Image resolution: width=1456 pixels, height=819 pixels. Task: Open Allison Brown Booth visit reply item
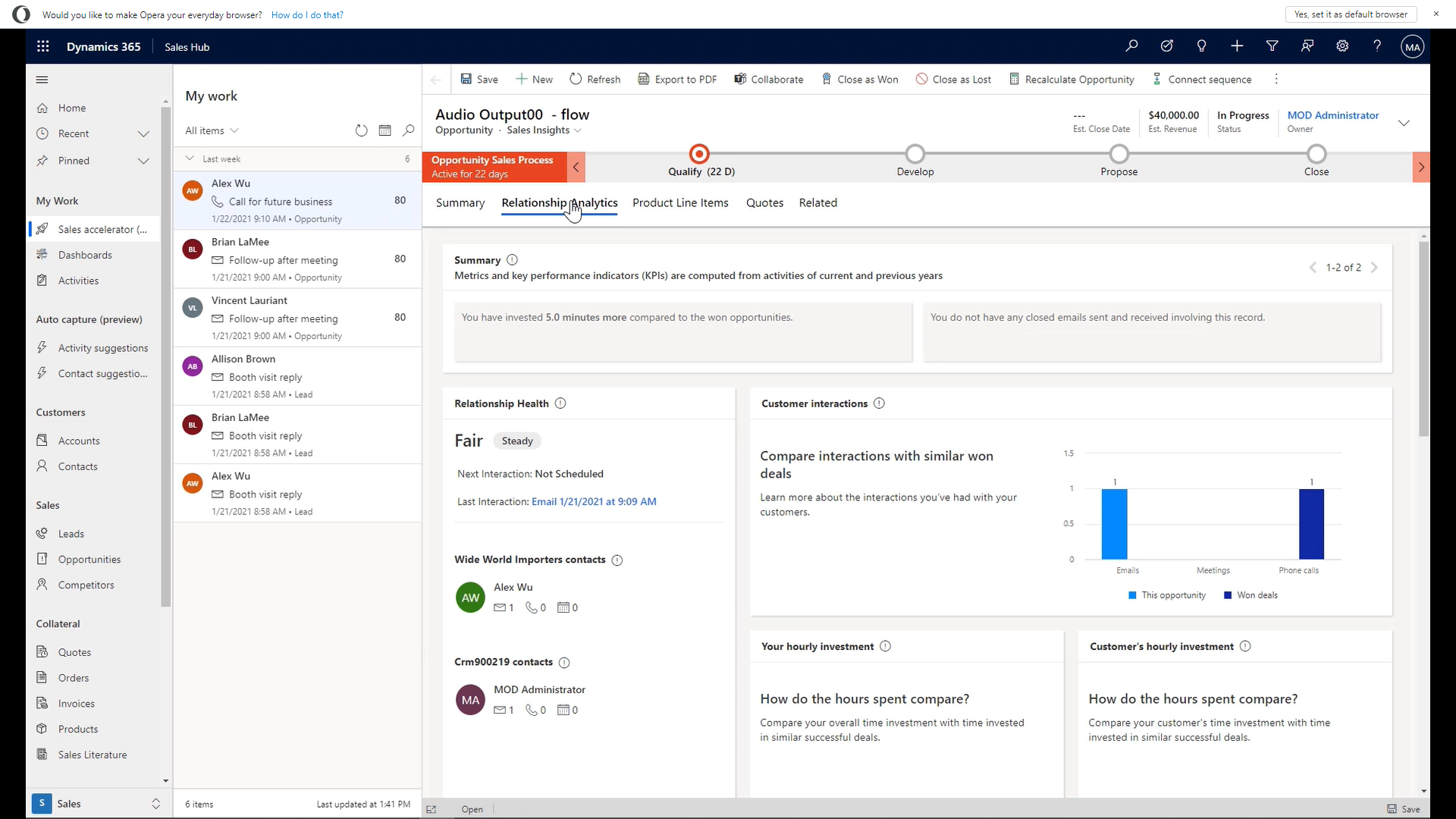[x=297, y=376]
